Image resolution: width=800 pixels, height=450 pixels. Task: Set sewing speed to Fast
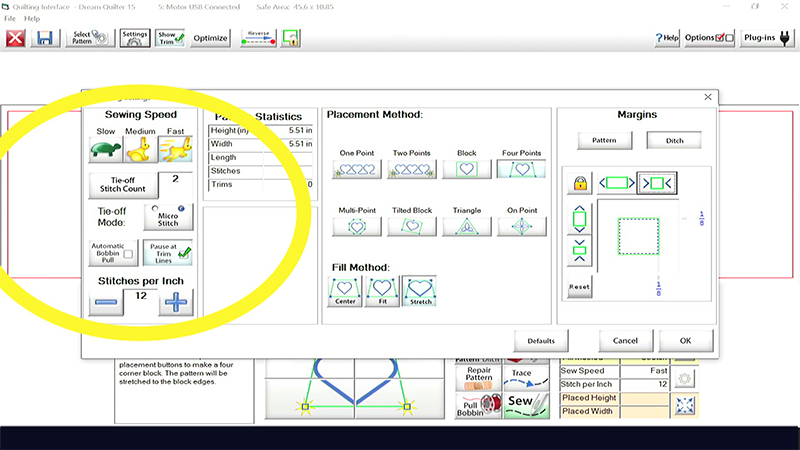tap(175, 150)
